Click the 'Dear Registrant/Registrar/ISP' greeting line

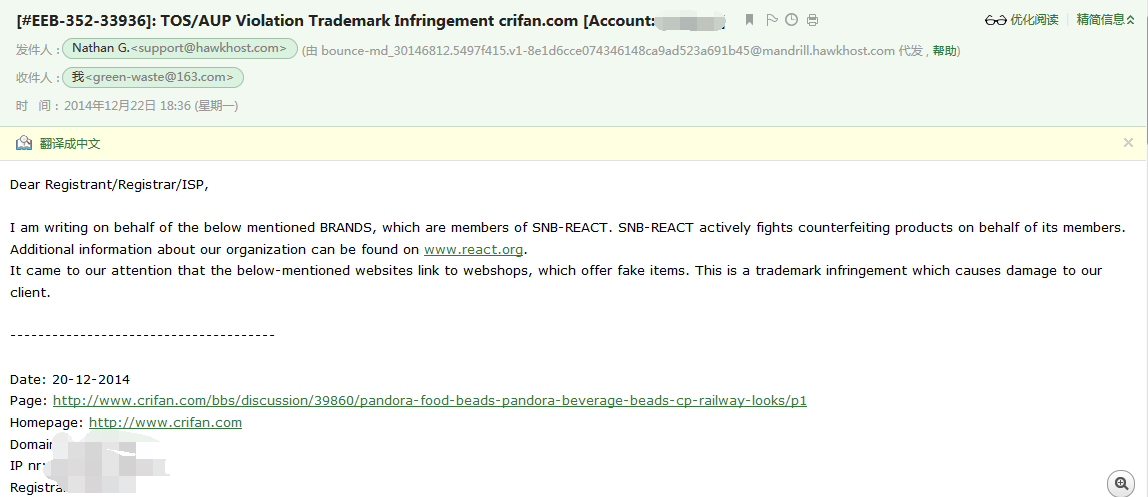pos(109,184)
